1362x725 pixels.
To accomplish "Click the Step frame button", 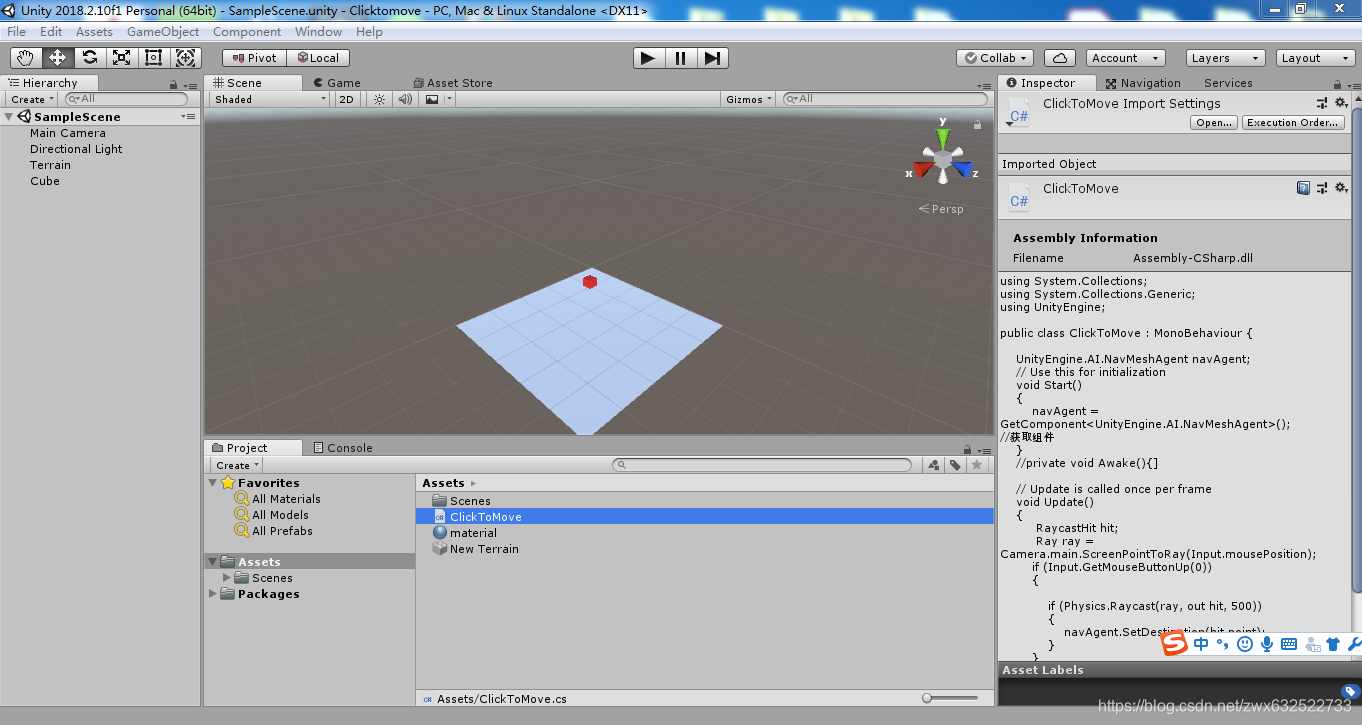I will [x=712, y=58].
